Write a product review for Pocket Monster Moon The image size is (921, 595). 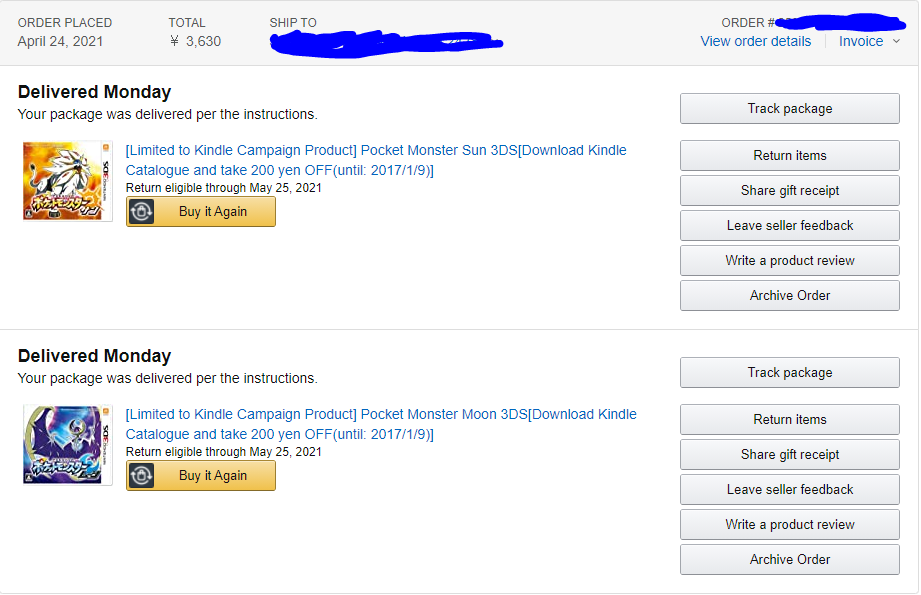click(789, 525)
